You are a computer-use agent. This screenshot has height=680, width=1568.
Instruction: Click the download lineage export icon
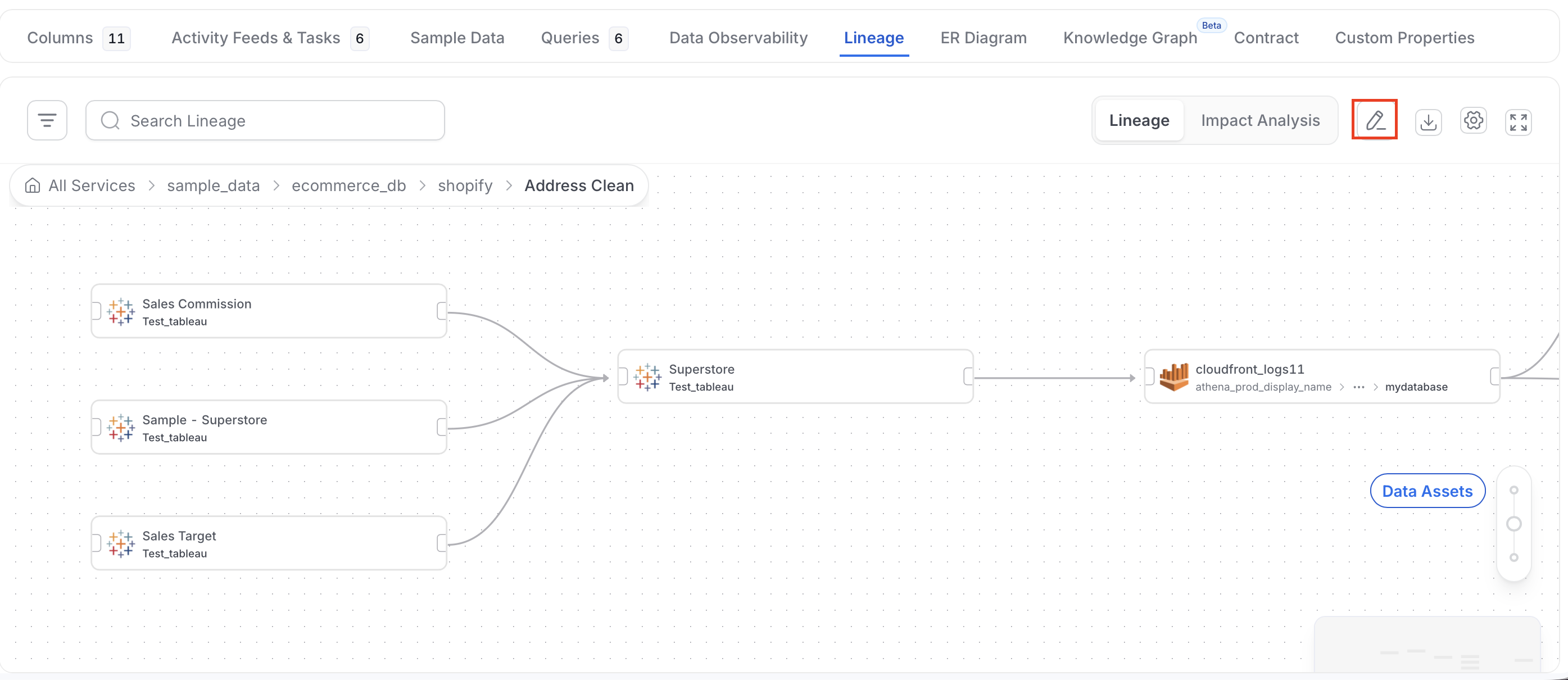point(1428,122)
